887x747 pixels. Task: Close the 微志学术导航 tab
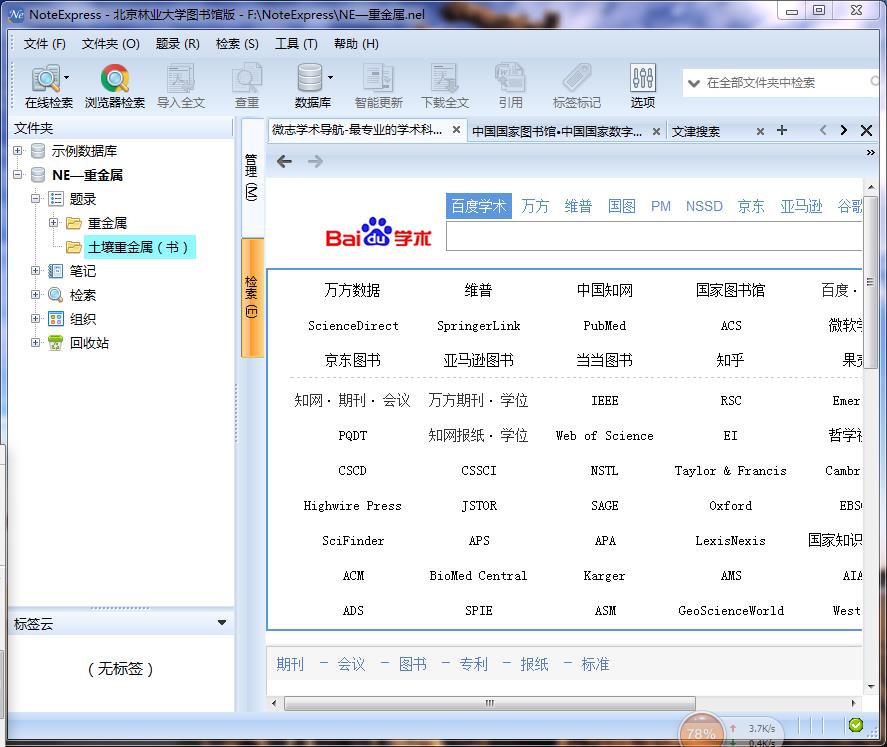(x=456, y=130)
